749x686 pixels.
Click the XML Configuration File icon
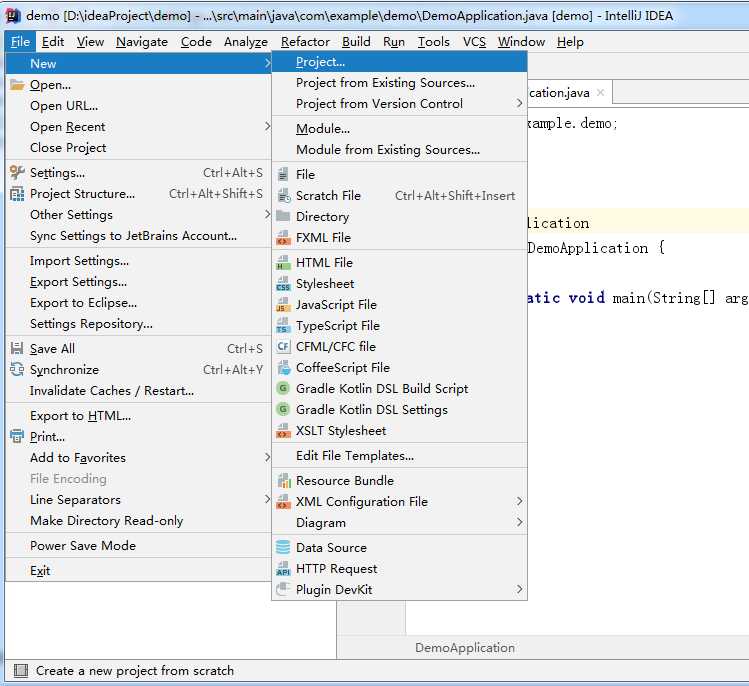tap(283, 501)
